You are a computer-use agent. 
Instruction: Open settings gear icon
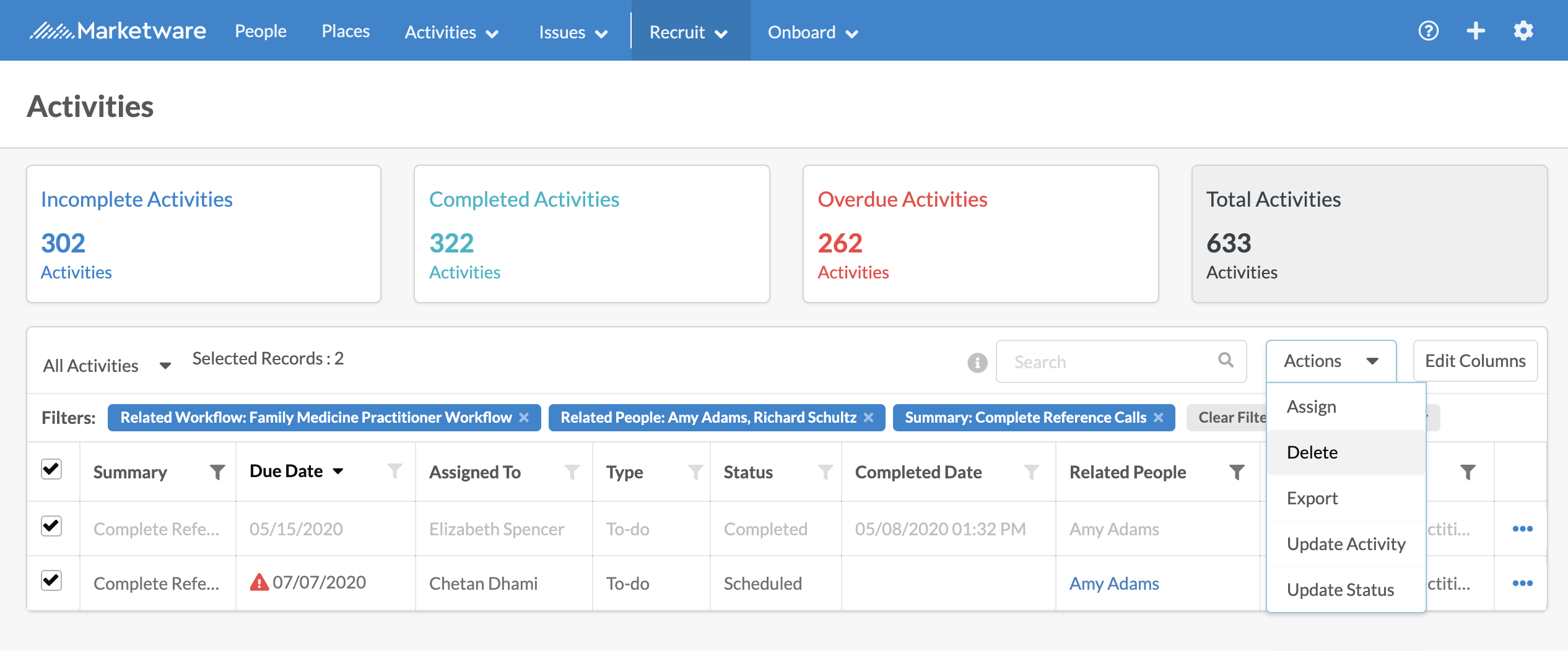coord(1523,31)
